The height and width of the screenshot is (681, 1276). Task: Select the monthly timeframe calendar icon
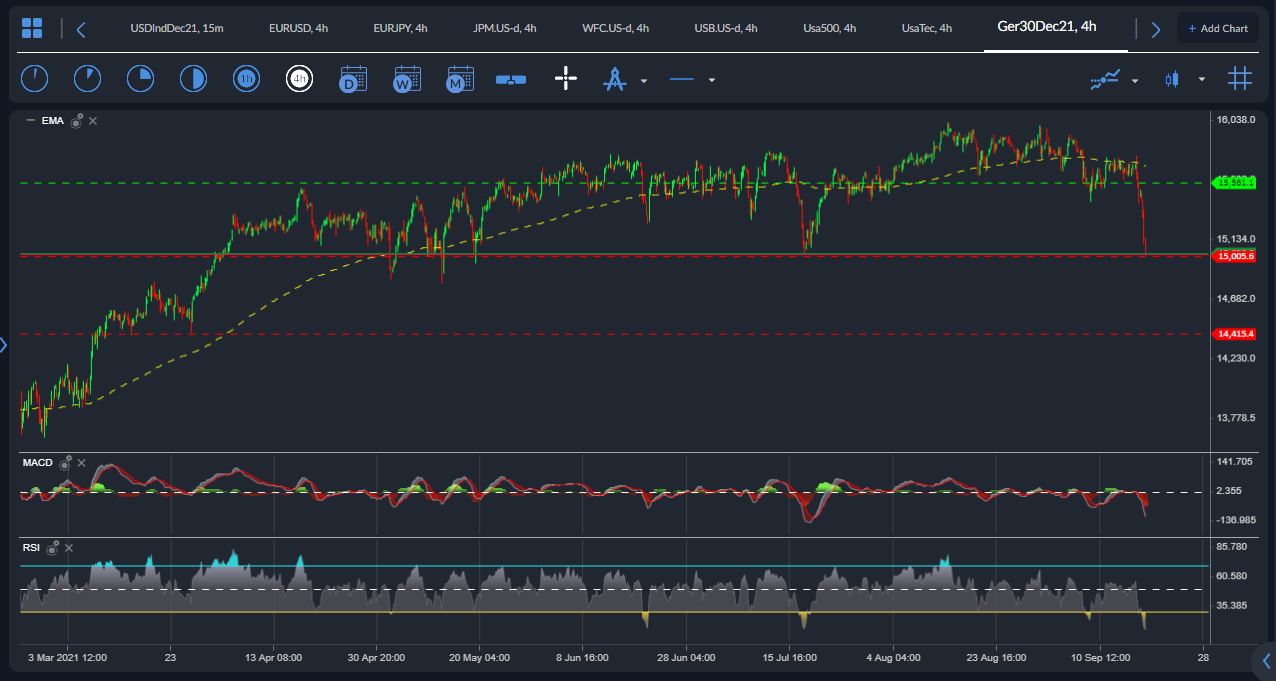459,79
